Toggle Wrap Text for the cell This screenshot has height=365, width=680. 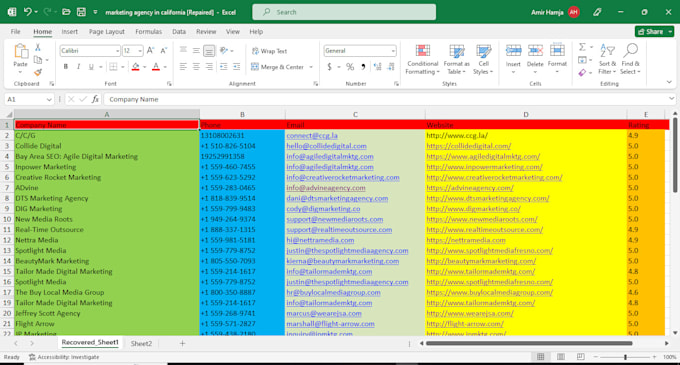269,51
